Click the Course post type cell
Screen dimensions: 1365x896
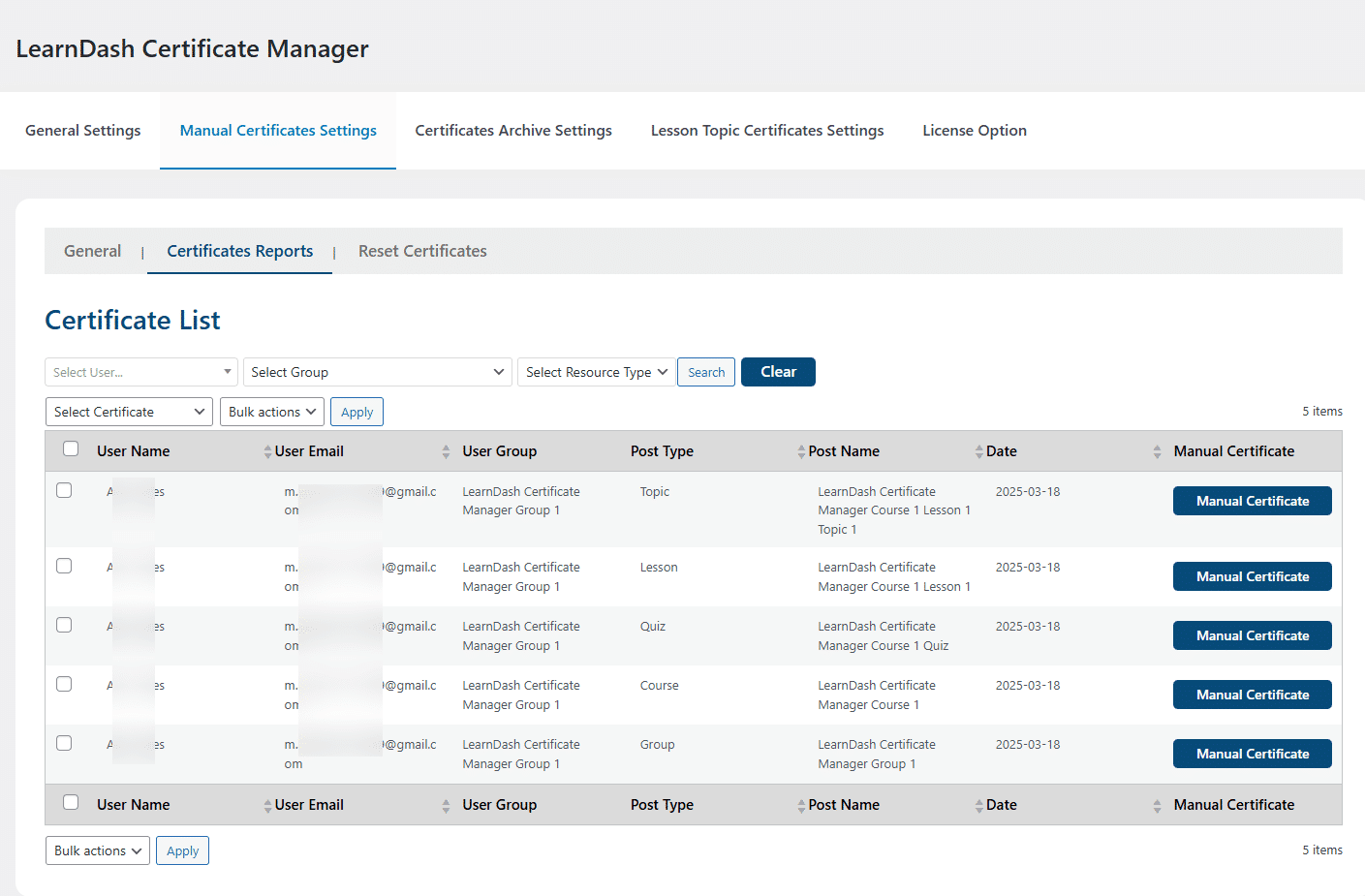[660, 686]
